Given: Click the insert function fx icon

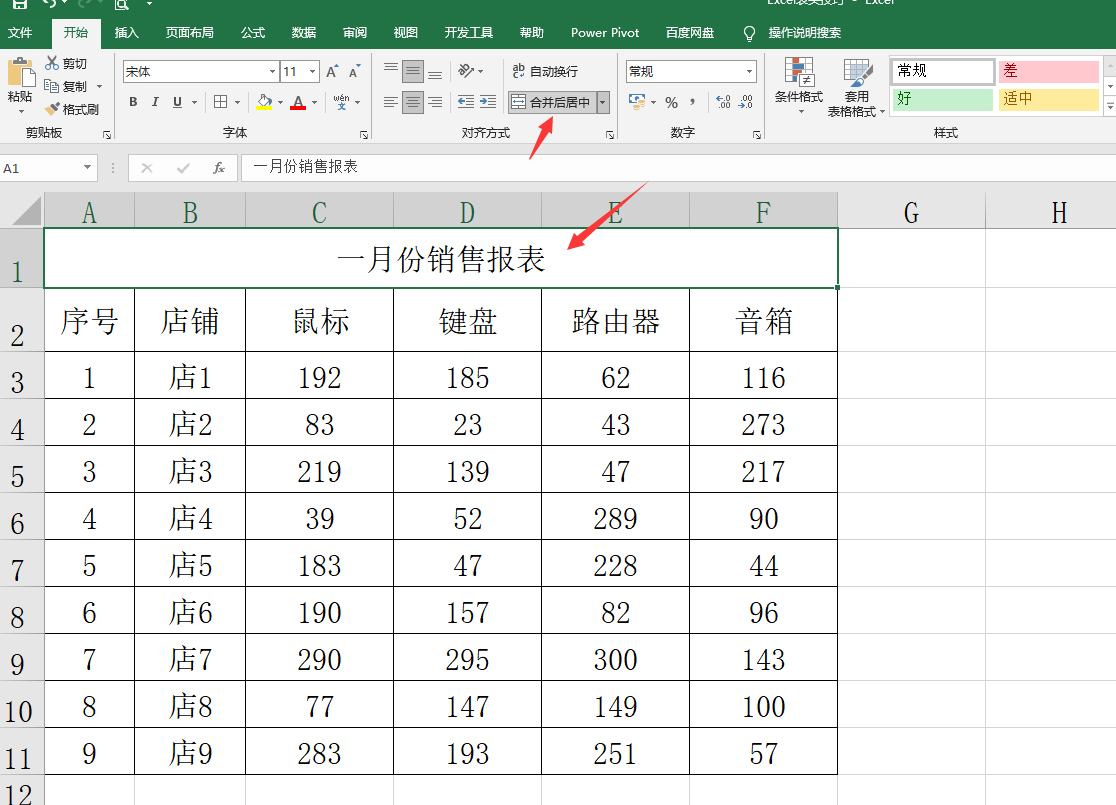Looking at the screenshot, I should [219, 168].
